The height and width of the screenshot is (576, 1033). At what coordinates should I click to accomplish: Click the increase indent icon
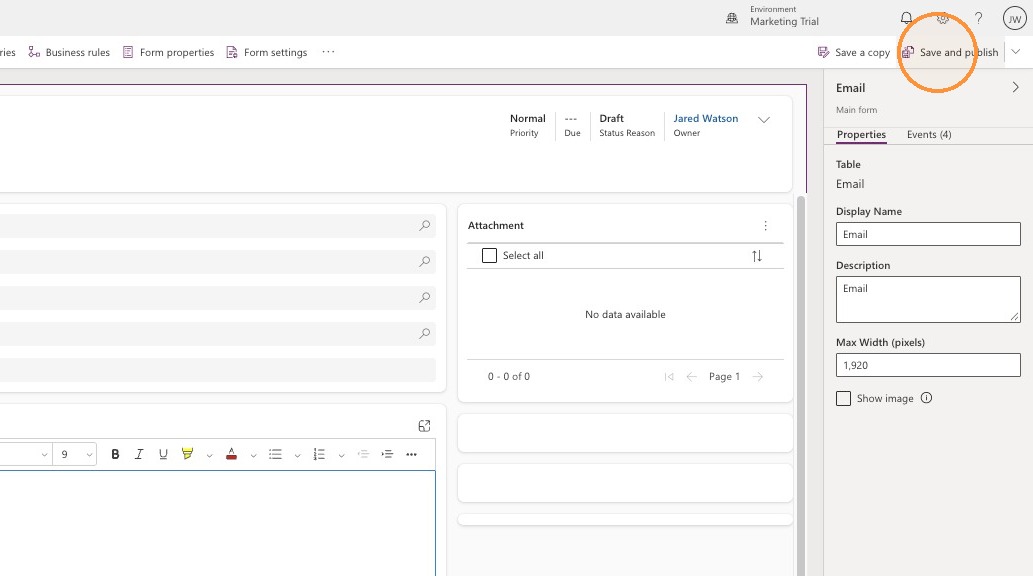pos(387,454)
